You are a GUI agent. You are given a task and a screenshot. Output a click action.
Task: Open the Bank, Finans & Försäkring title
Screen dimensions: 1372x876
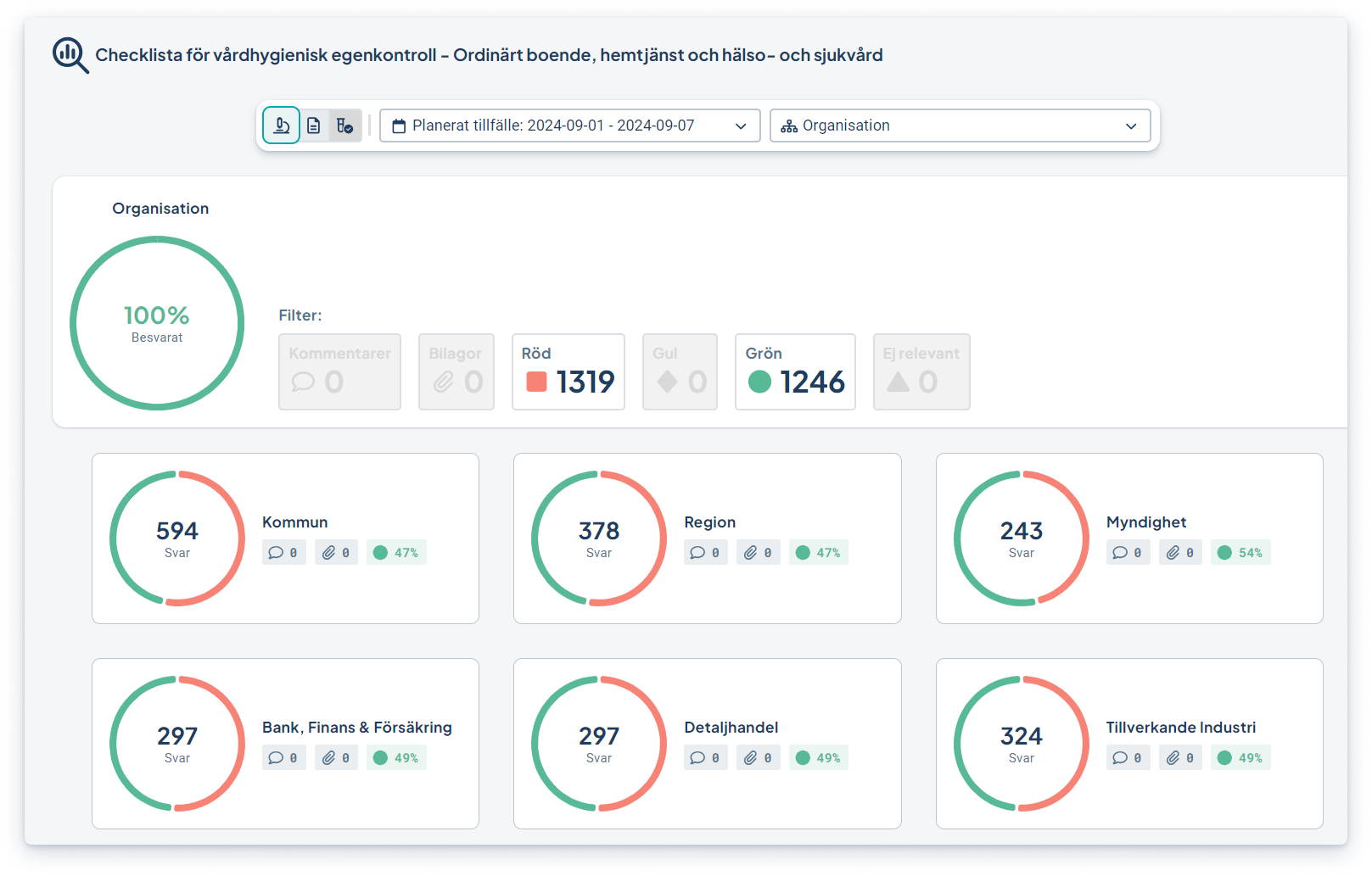click(x=357, y=728)
